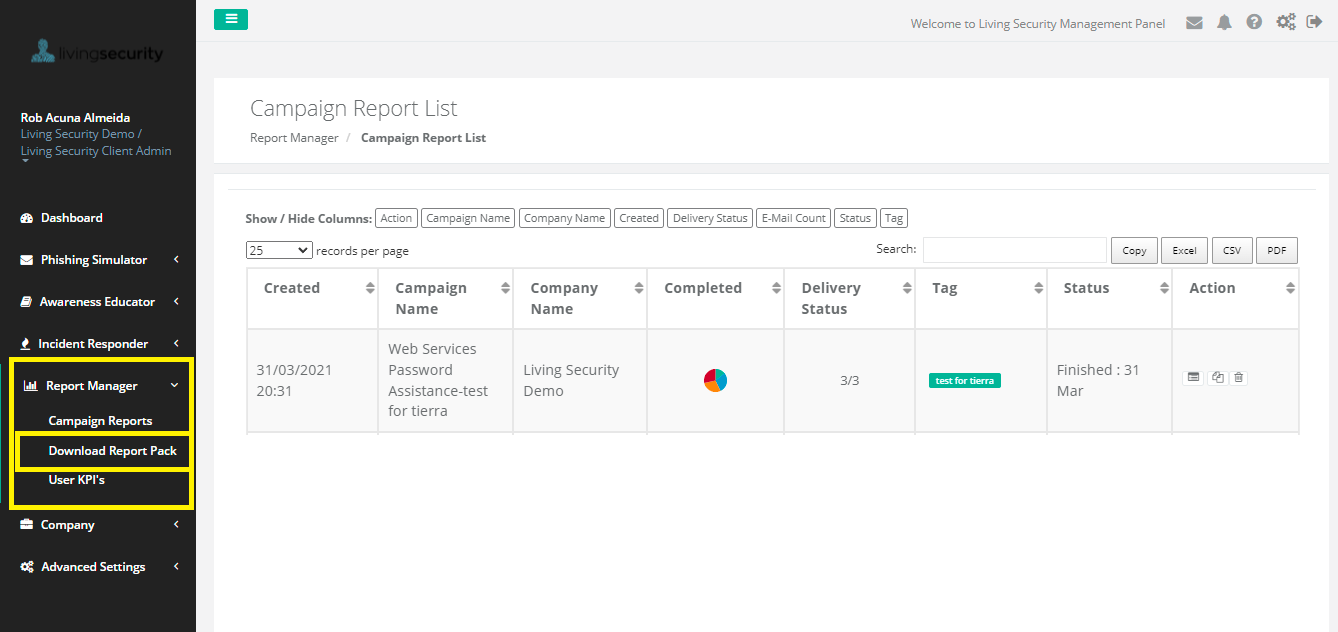Screen dimensions: 1338x632
Task: Click the 'test for tierra' tag badge
Action: [965, 380]
